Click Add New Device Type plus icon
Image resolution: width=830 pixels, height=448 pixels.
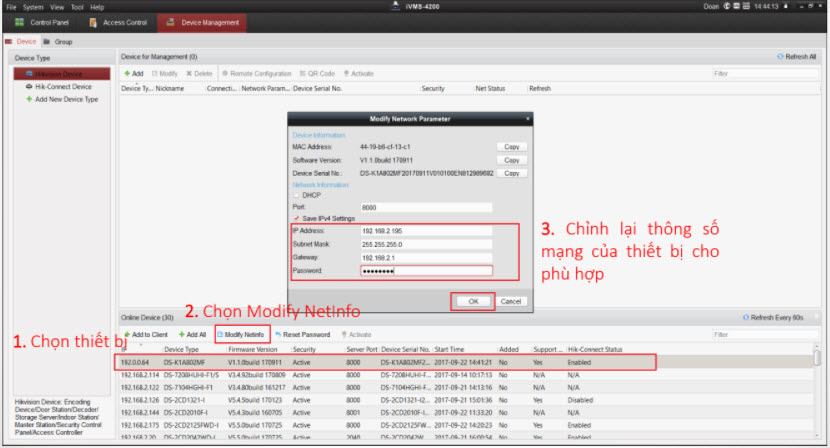click(x=29, y=99)
